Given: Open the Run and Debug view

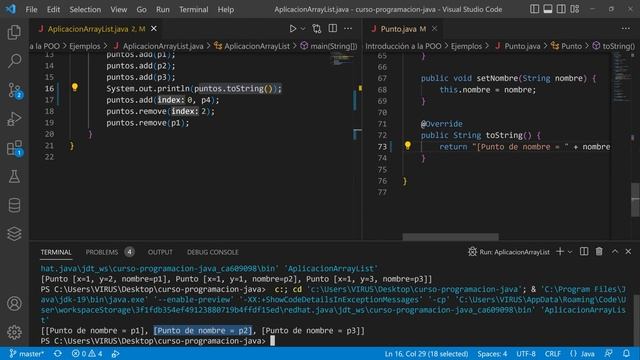Looking at the screenshot, I should 14,119.
